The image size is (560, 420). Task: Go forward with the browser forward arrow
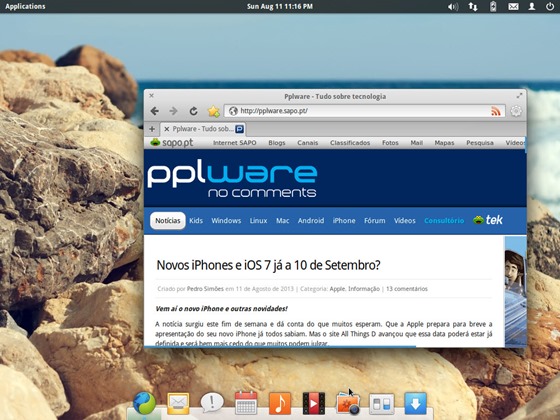tap(174, 111)
